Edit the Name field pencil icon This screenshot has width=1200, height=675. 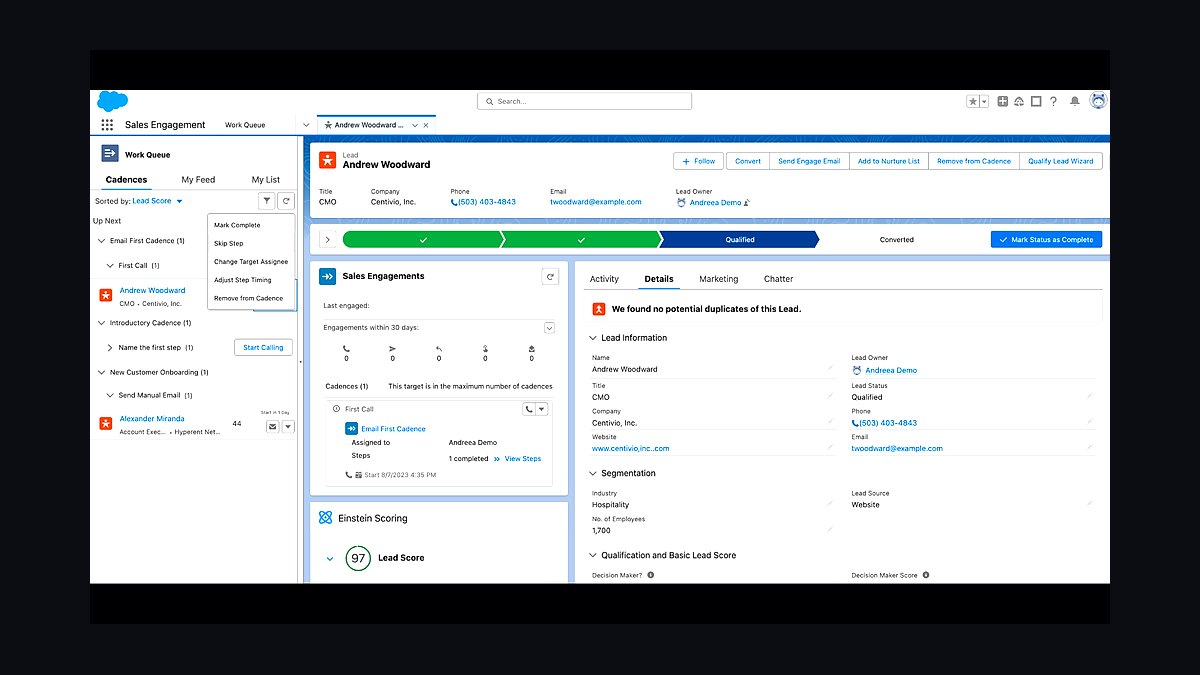click(x=830, y=369)
